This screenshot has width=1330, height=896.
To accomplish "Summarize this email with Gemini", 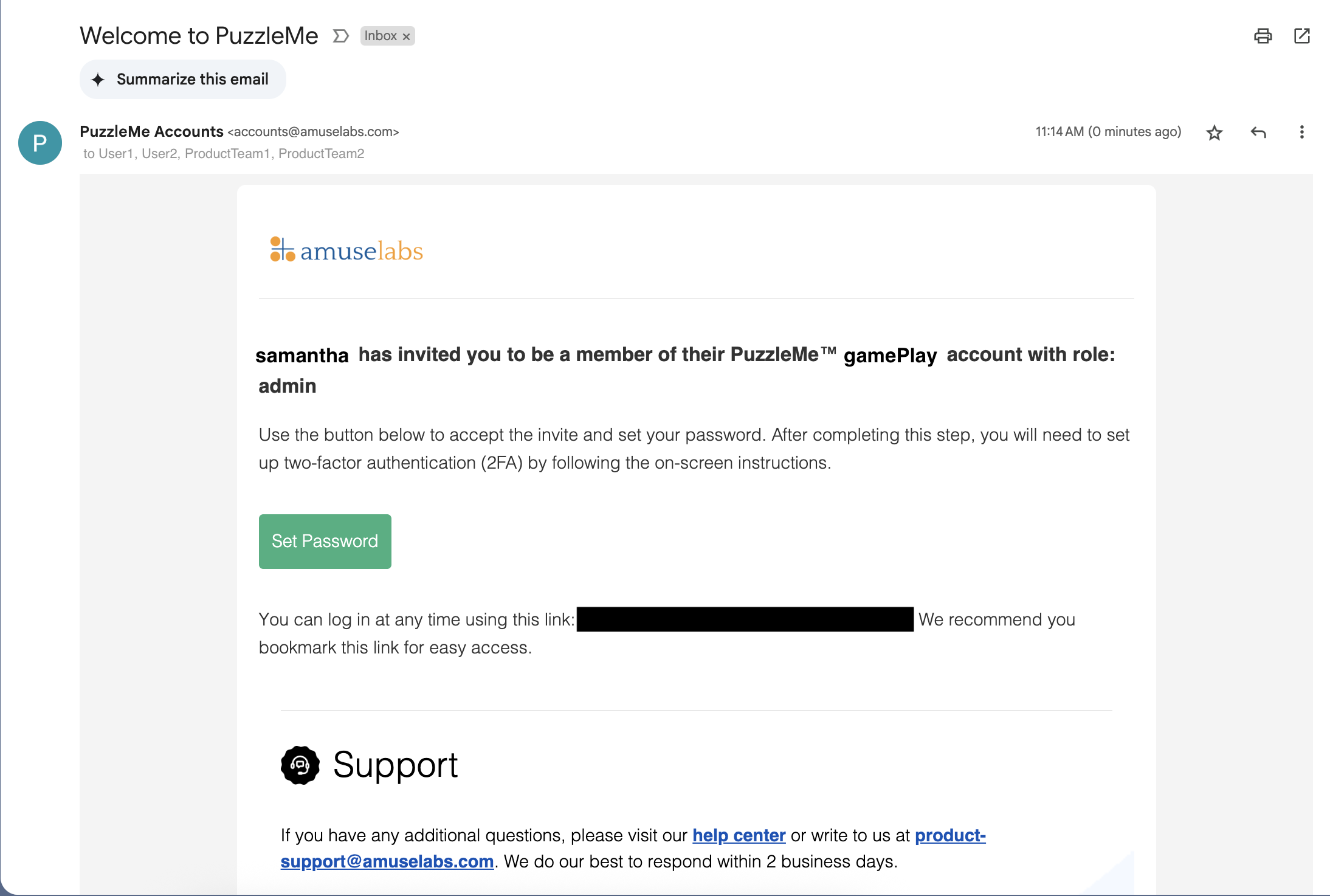I will [183, 79].
